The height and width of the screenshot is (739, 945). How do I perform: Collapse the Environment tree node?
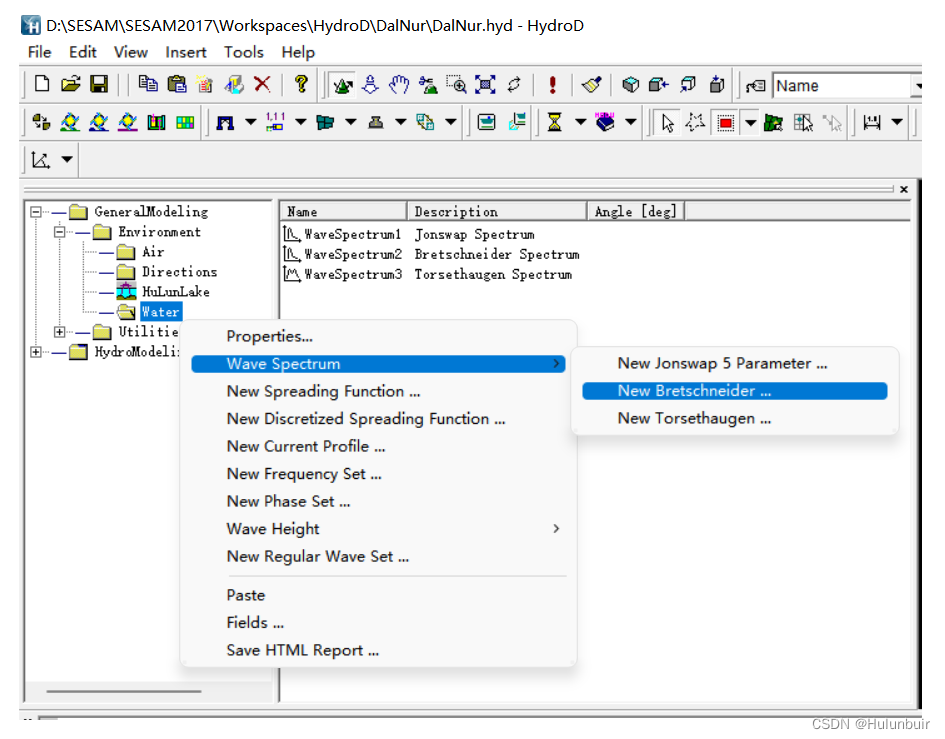(x=60, y=231)
